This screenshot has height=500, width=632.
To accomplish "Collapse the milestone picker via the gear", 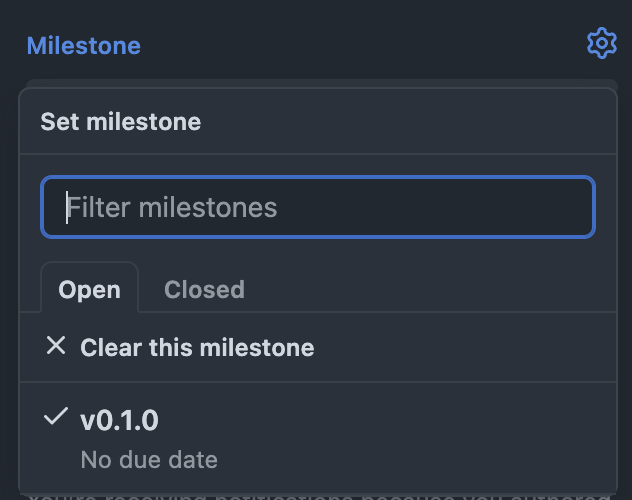I will pos(601,44).
